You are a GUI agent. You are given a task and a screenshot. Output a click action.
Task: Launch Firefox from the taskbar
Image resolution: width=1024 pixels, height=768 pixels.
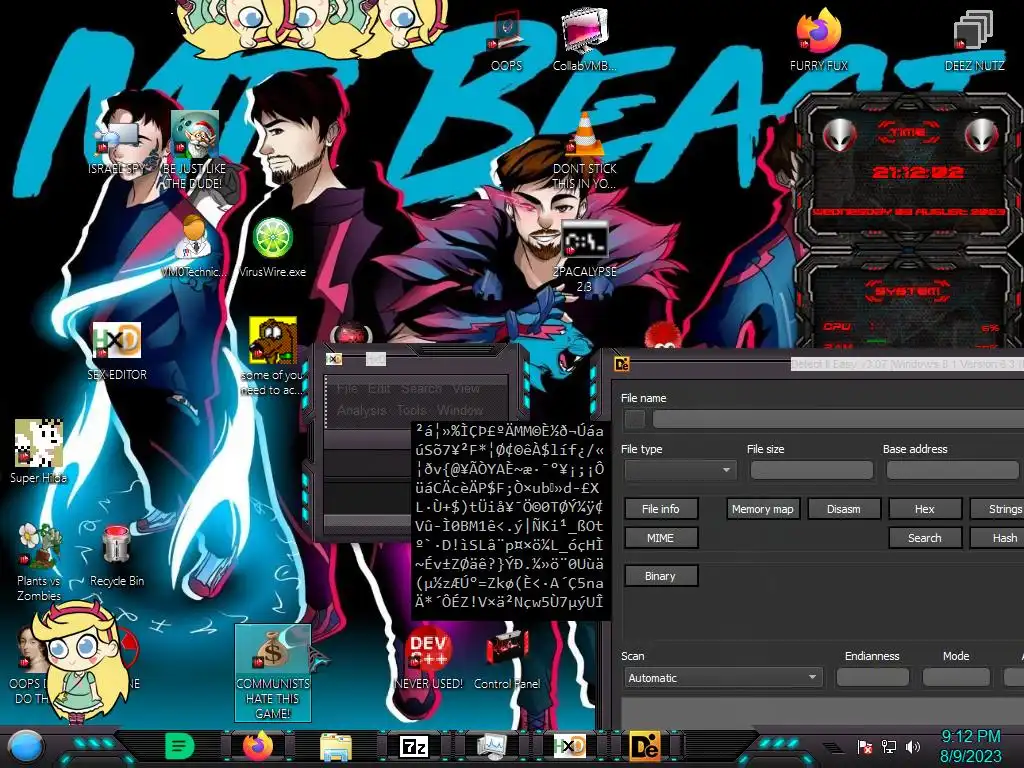pyautogui.click(x=258, y=746)
